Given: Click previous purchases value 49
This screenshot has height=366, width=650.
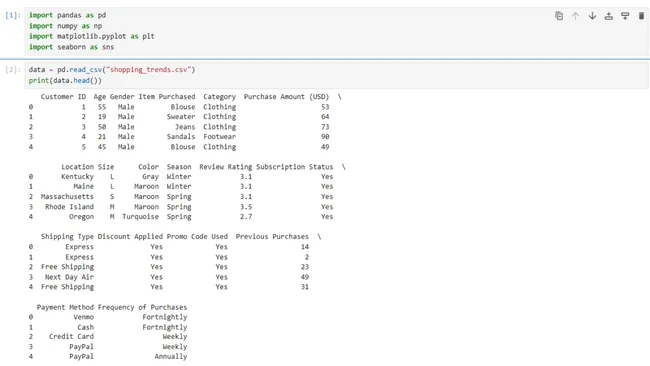Looking at the screenshot, I should pyautogui.click(x=305, y=277).
